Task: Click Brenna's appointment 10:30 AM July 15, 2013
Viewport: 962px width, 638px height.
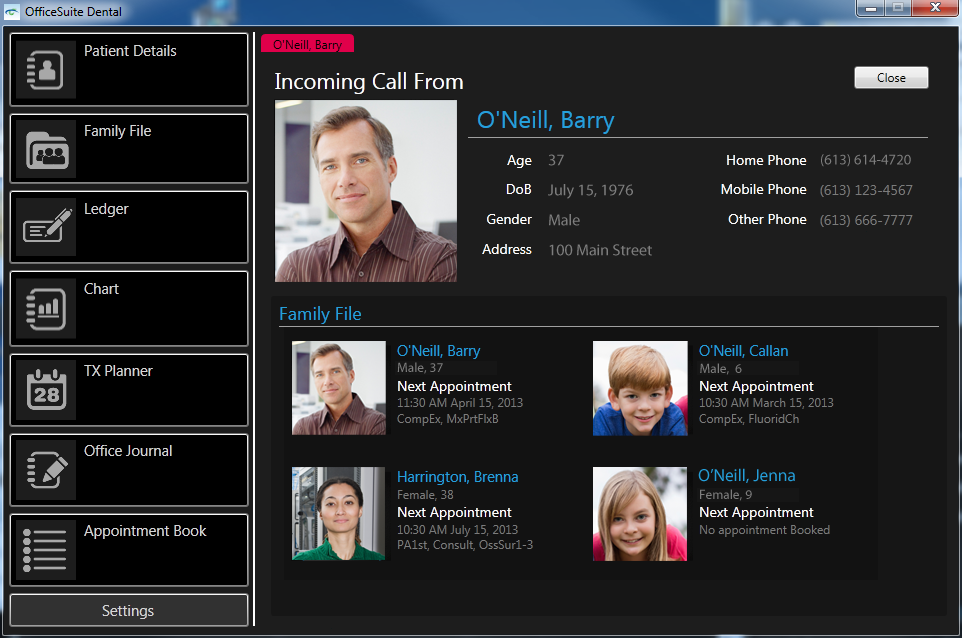Action: tap(458, 529)
